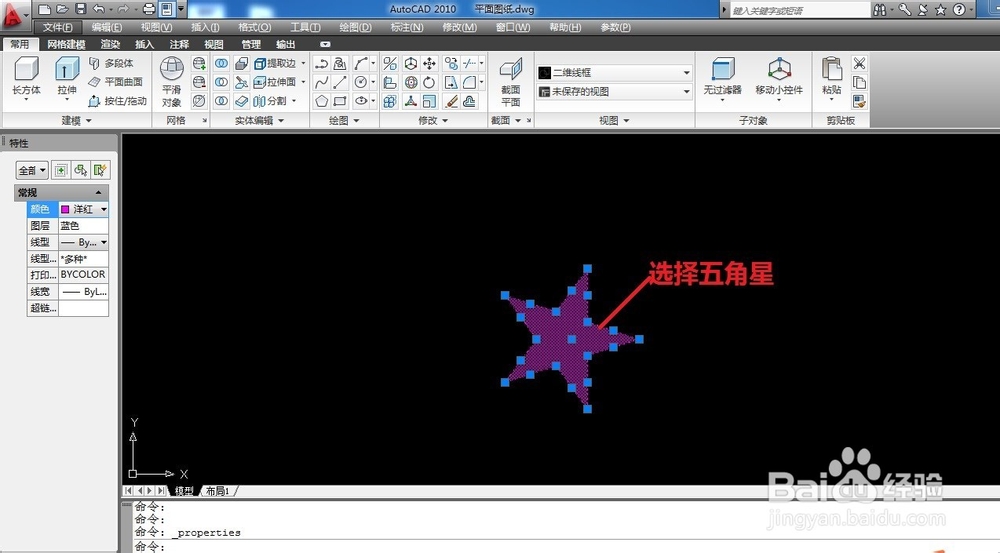
Task: Open the 标注(N) menu
Action: click(x=407, y=27)
